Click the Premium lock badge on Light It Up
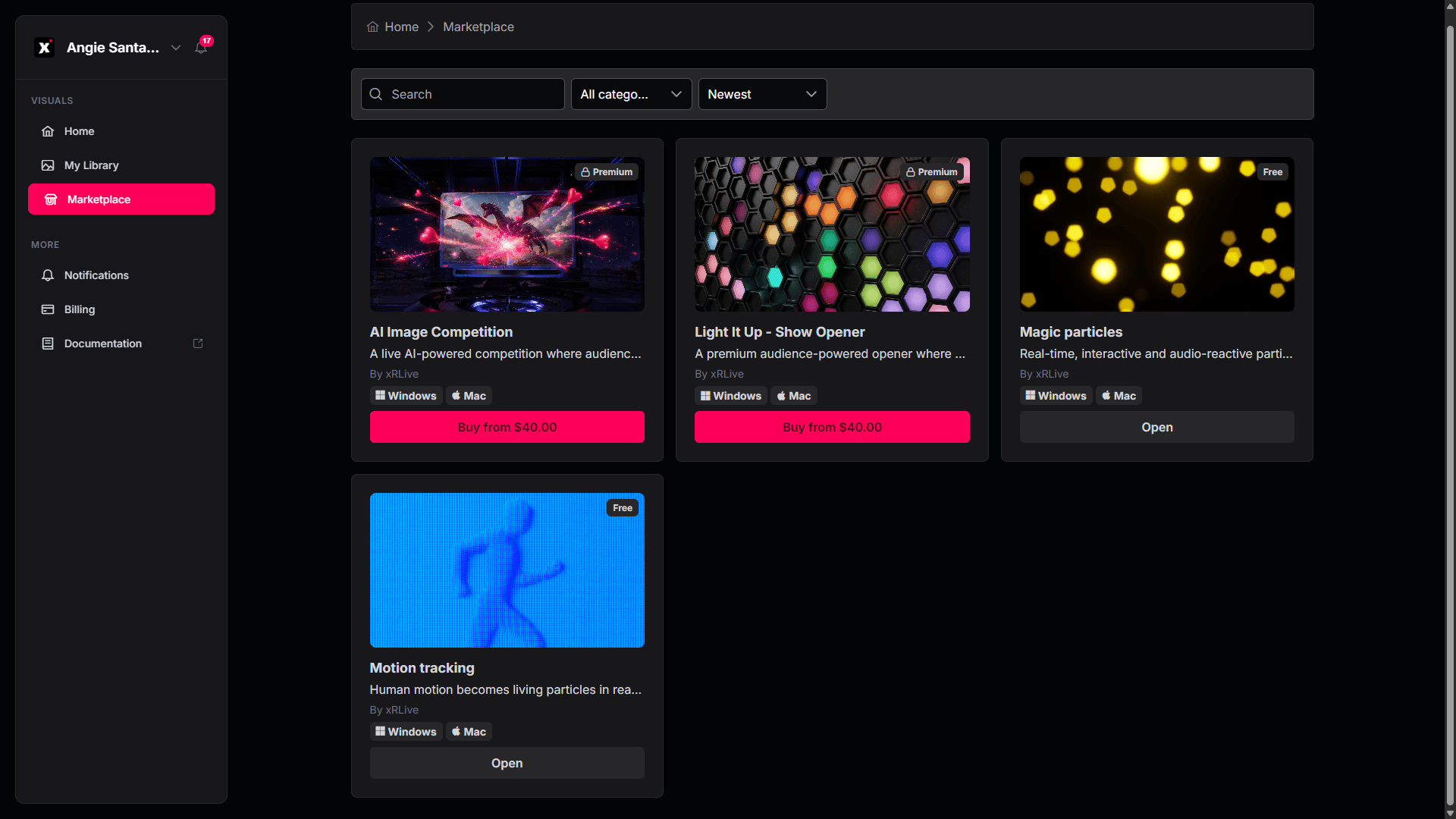This screenshot has height=819, width=1456. (x=931, y=172)
